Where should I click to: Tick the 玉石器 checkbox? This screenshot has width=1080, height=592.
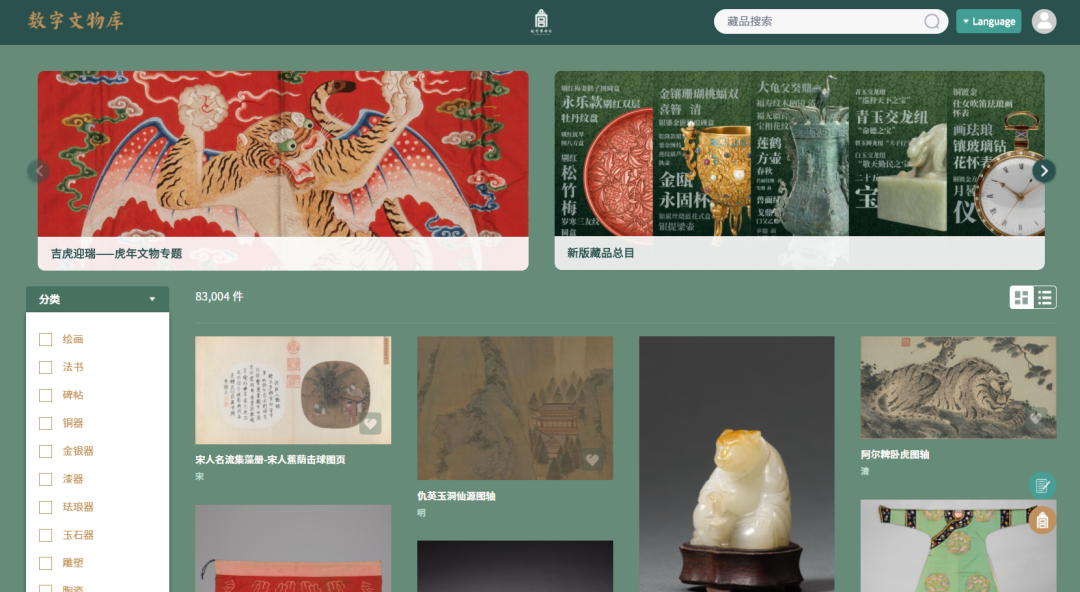pyautogui.click(x=45, y=535)
